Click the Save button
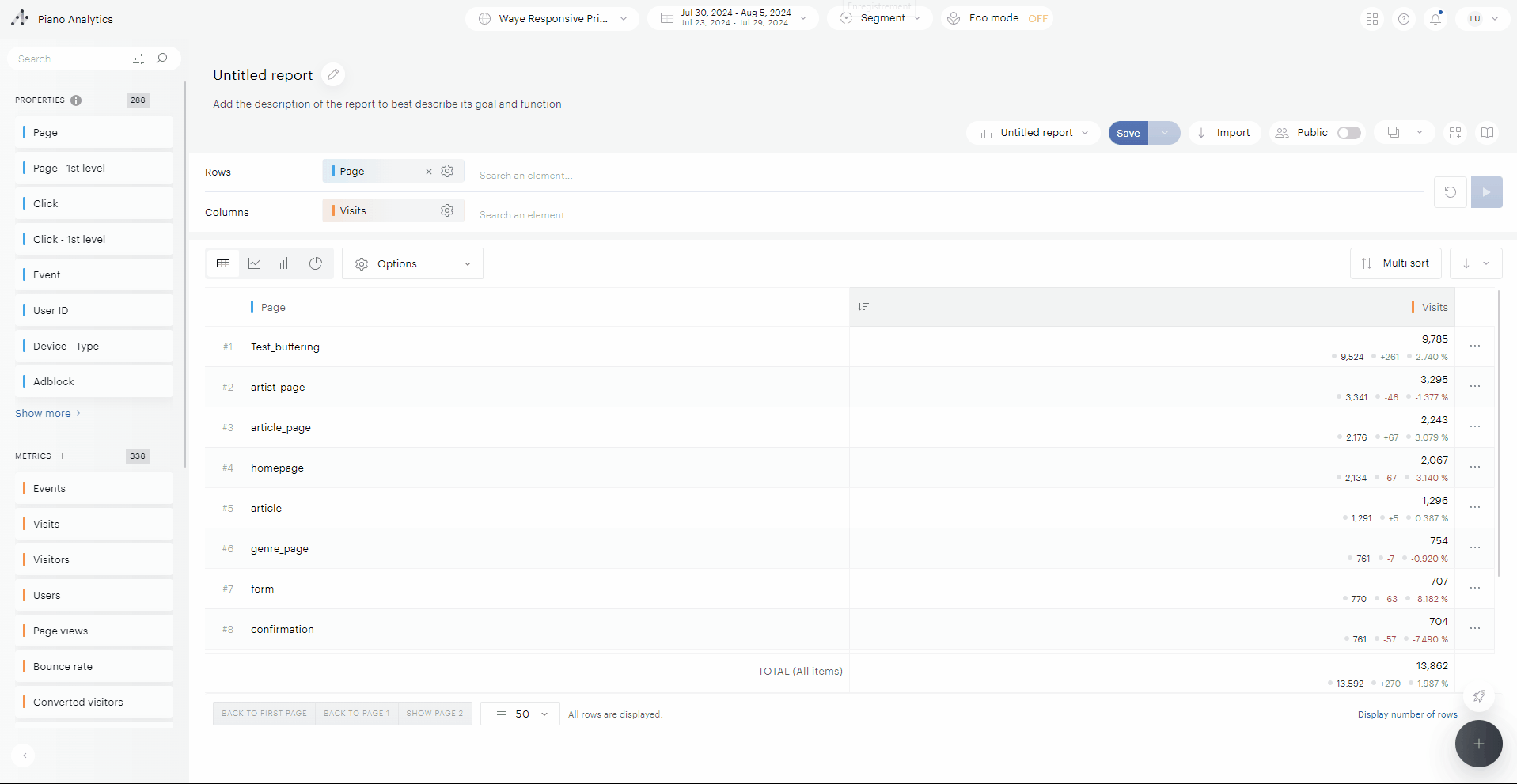The width and height of the screenshot is (1517, 784). [1128, 133]
